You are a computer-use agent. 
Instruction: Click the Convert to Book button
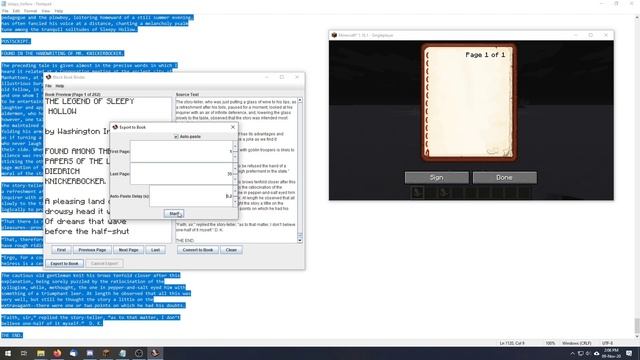pos(198,250)
